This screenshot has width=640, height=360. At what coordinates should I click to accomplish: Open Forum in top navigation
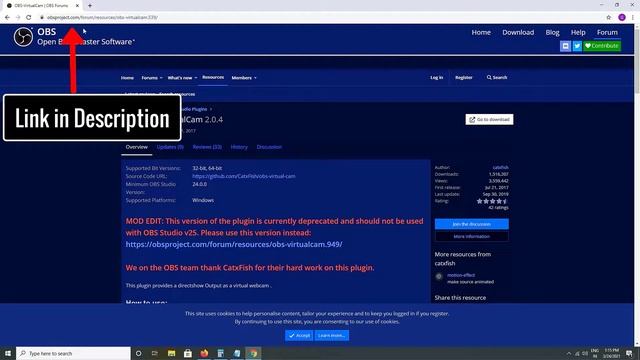tap(607, 32)
